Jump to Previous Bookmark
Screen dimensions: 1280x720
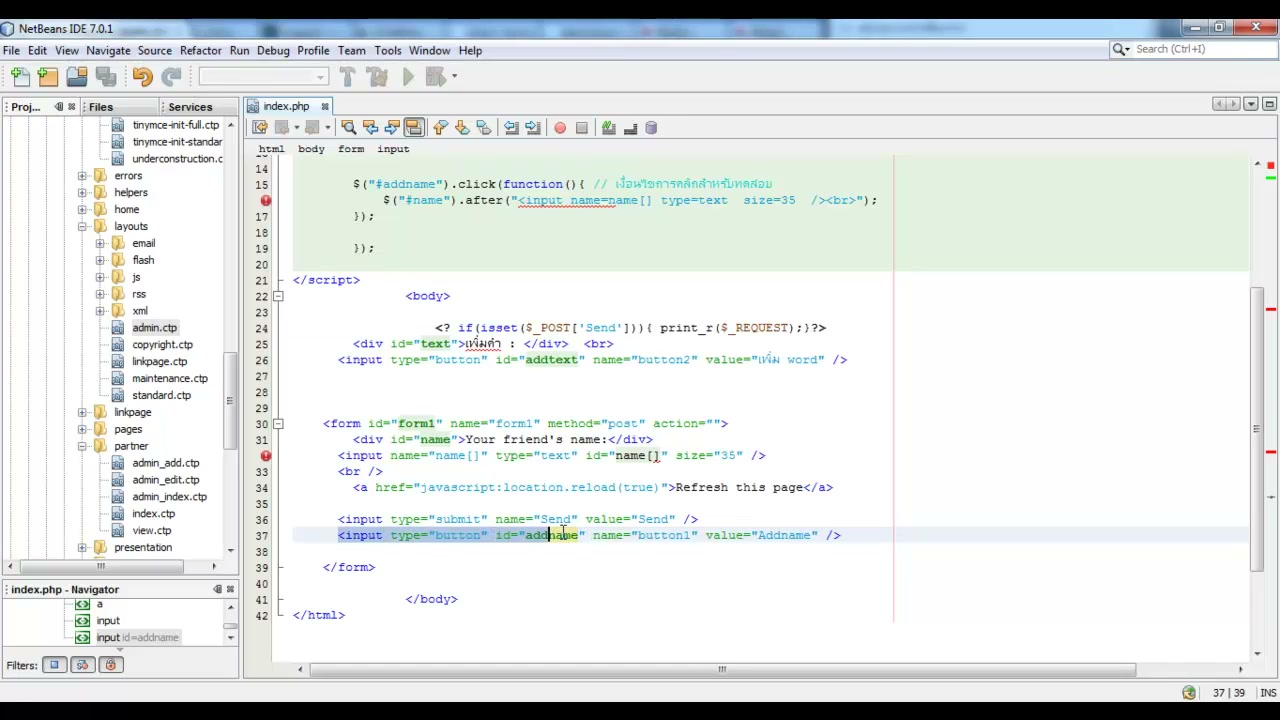coord(440,128)
